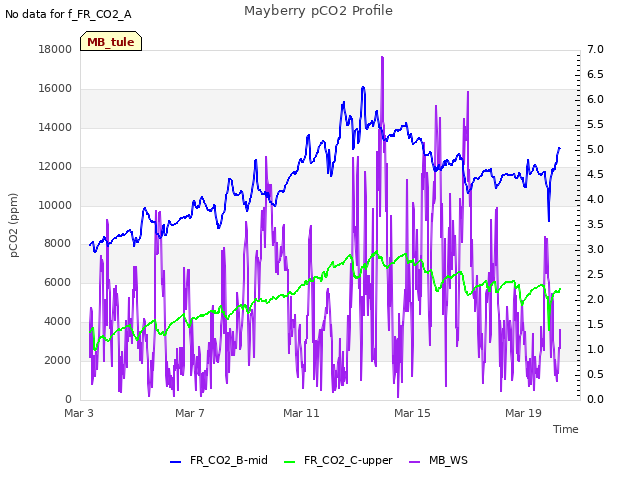Click the Mar 7 x-axis tick label

(x=190, y=413)
